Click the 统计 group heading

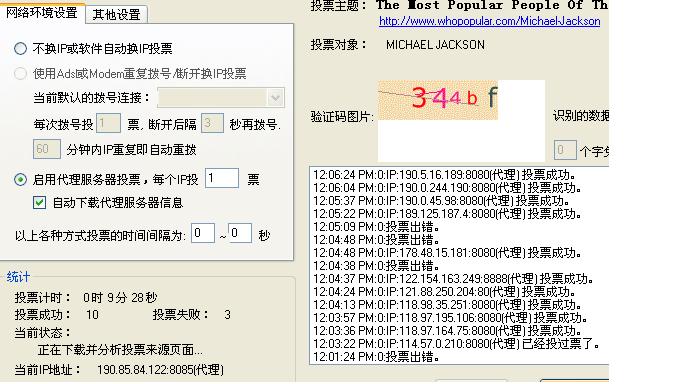[x=18, y=277]
